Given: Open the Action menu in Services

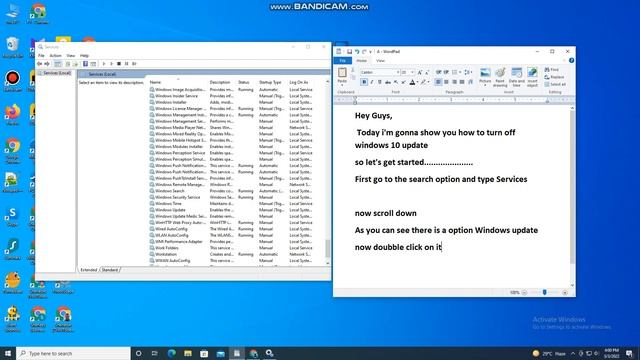Looking at the screenshot, I should [56, 56].
